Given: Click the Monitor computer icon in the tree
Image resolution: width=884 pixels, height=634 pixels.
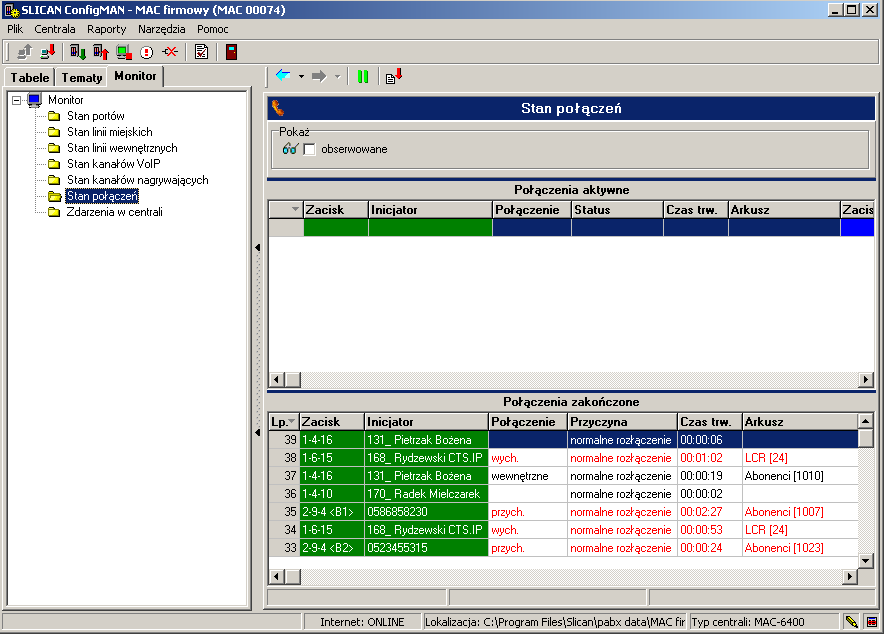Looking at the screenshot, I should pos(34,100).
